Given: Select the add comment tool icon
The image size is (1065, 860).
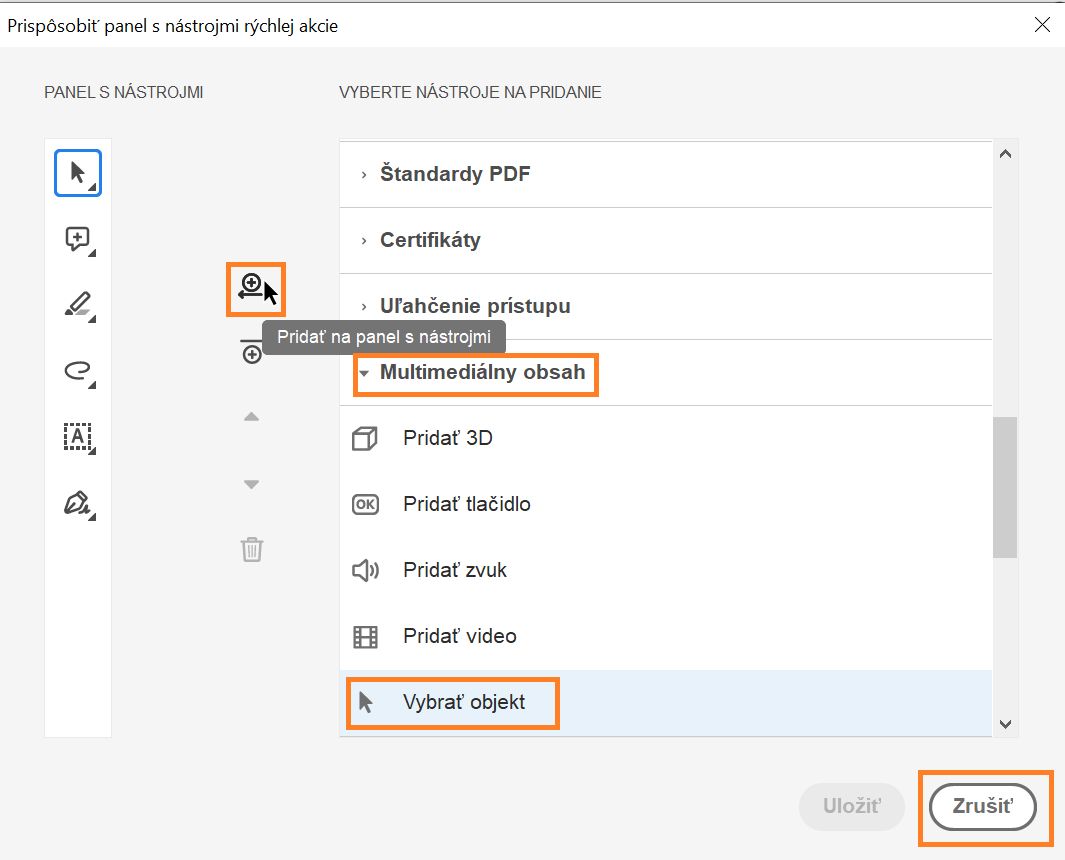Looking at the screenshot, I should tap(77, 239).
